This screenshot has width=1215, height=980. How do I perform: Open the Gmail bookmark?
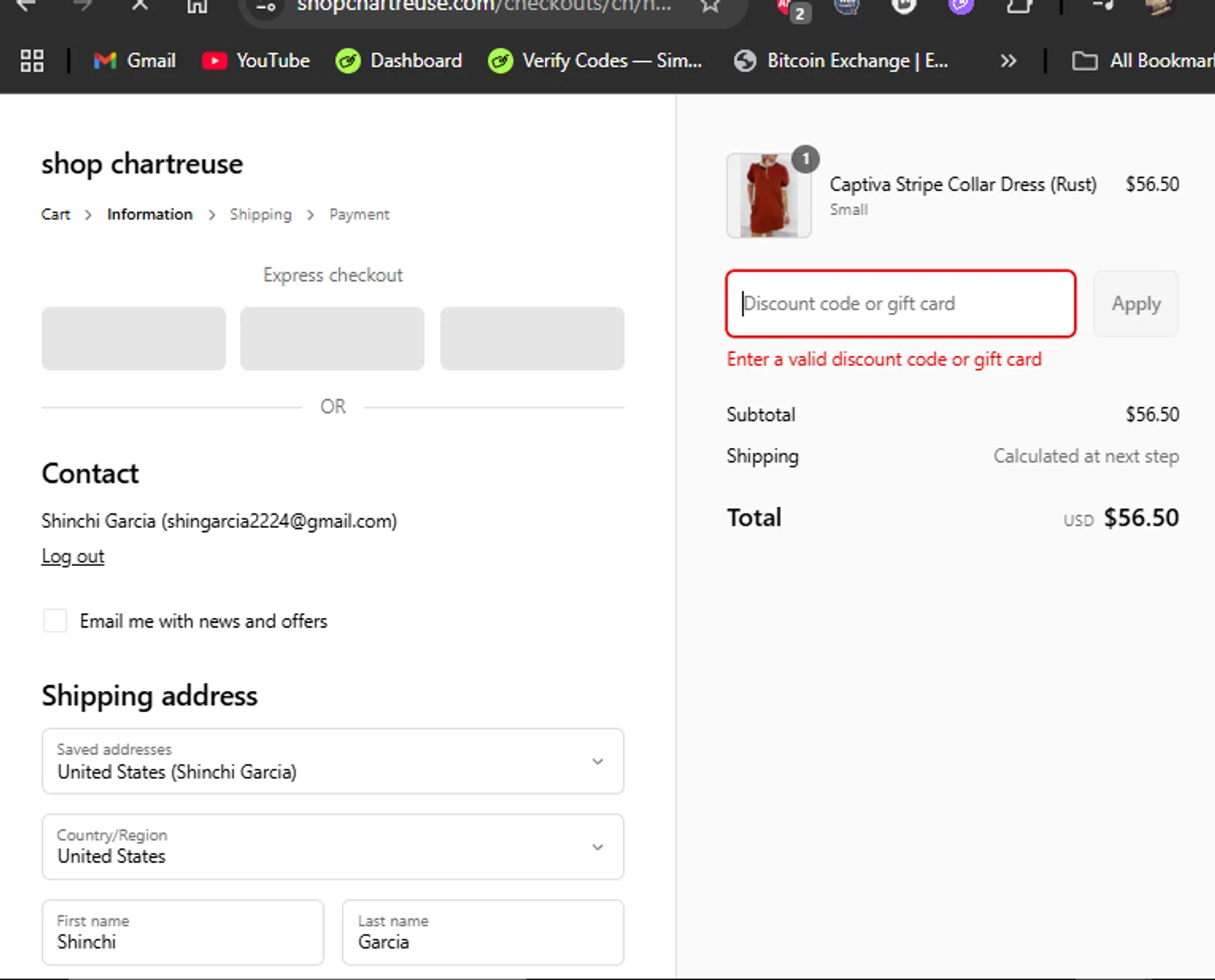click(134, 61)
